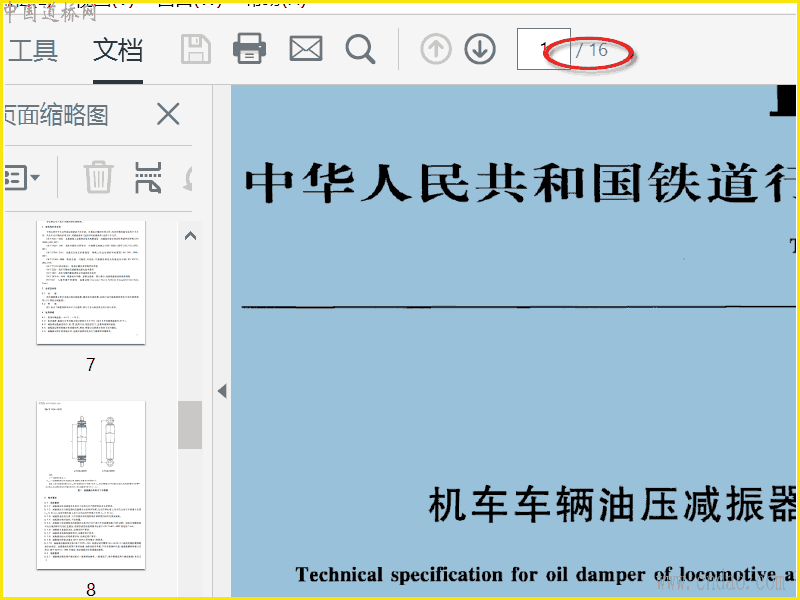Delete selected page with trash icon
The width and height of the screenshot is (800, 600).
[x=98, y=178]
